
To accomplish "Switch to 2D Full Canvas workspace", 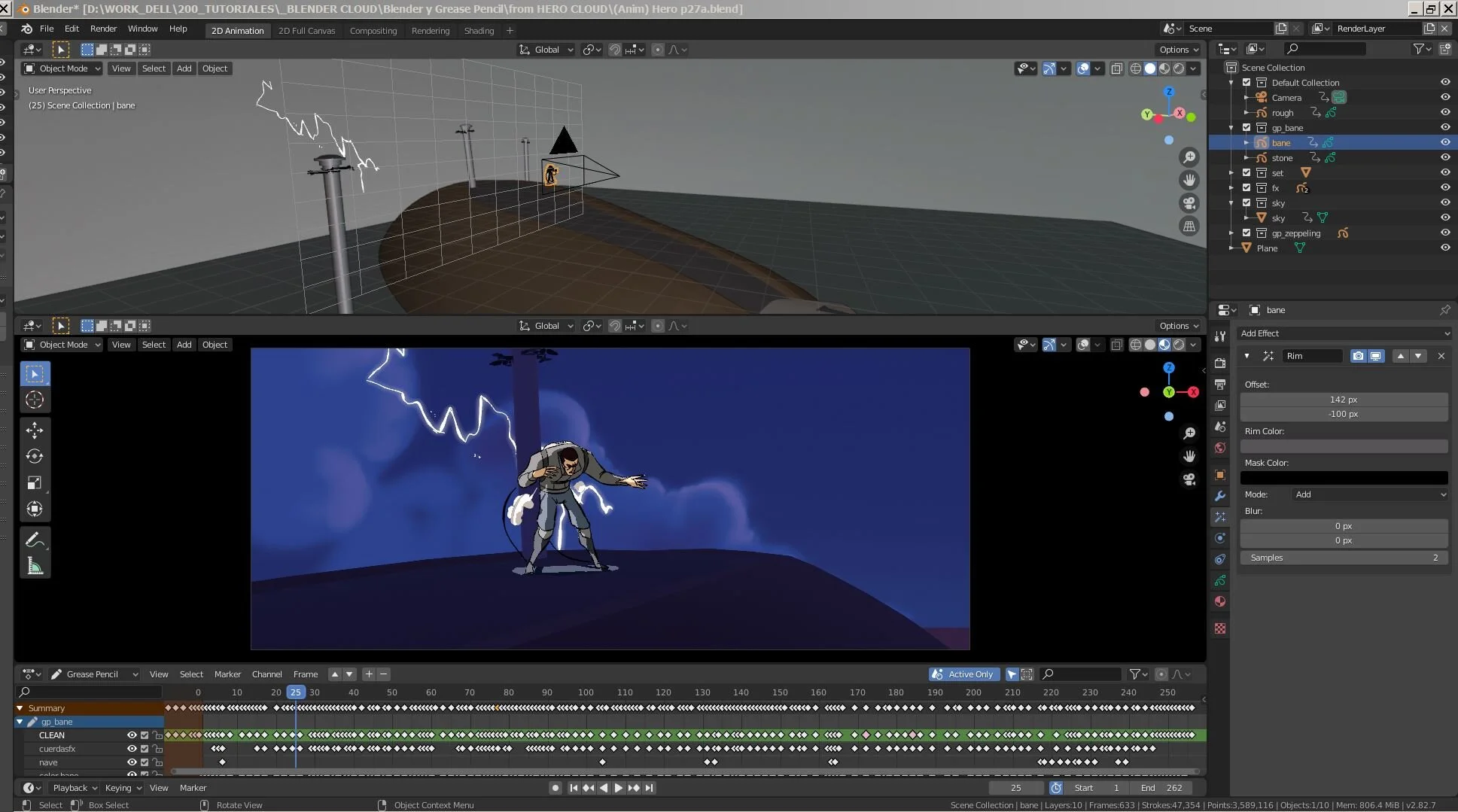I will tap(306, 31).
